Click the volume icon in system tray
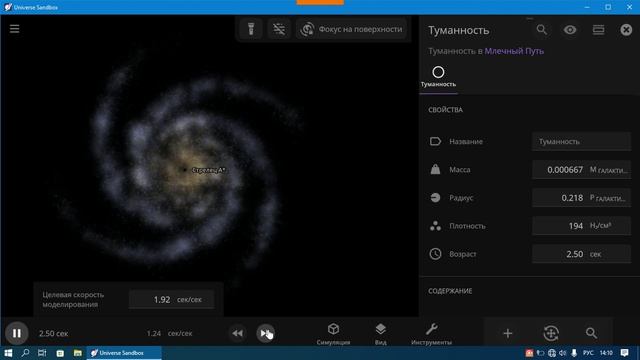 562,353
